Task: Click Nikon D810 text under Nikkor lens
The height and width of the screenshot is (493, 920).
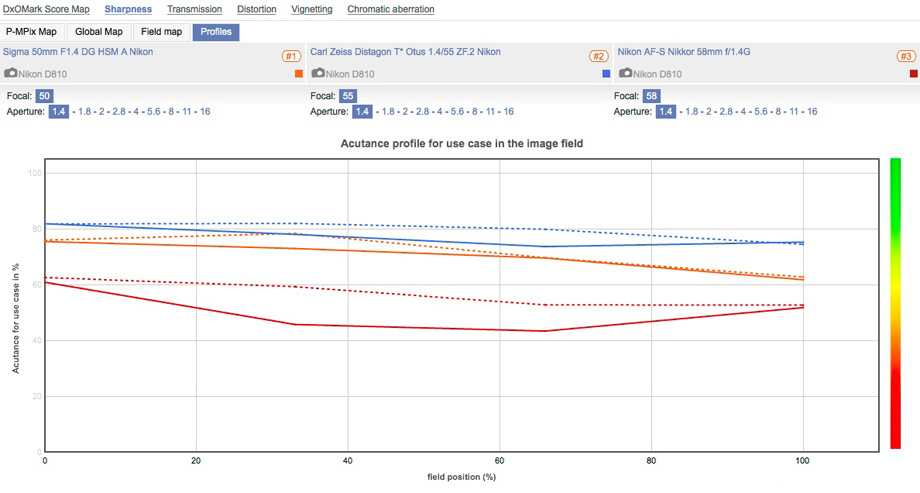Action: pyautogui.click(x=657, y=74)
